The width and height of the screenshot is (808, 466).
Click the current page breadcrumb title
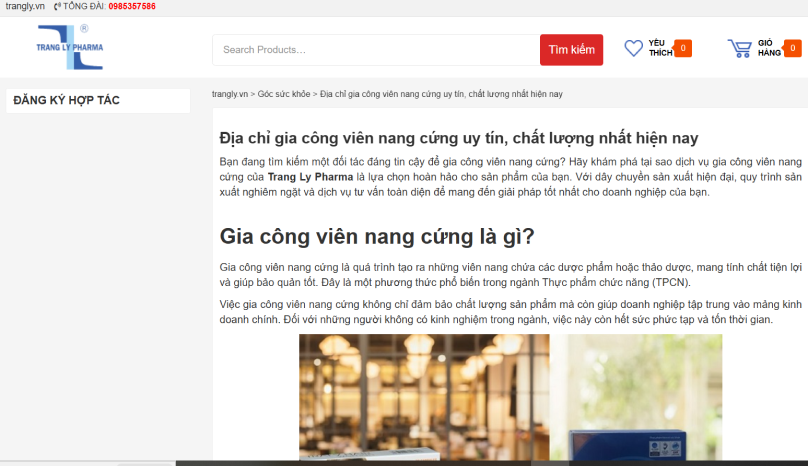coord(441,93)
